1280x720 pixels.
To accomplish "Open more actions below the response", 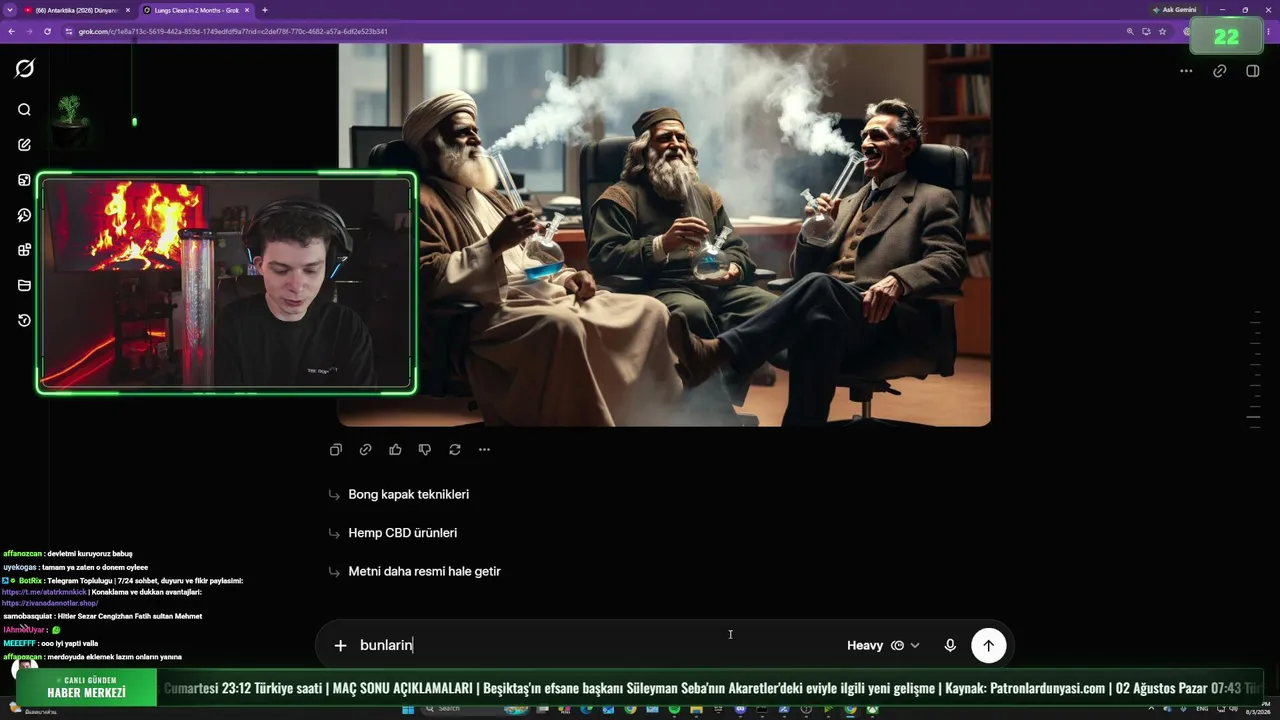I will [484, 450].
